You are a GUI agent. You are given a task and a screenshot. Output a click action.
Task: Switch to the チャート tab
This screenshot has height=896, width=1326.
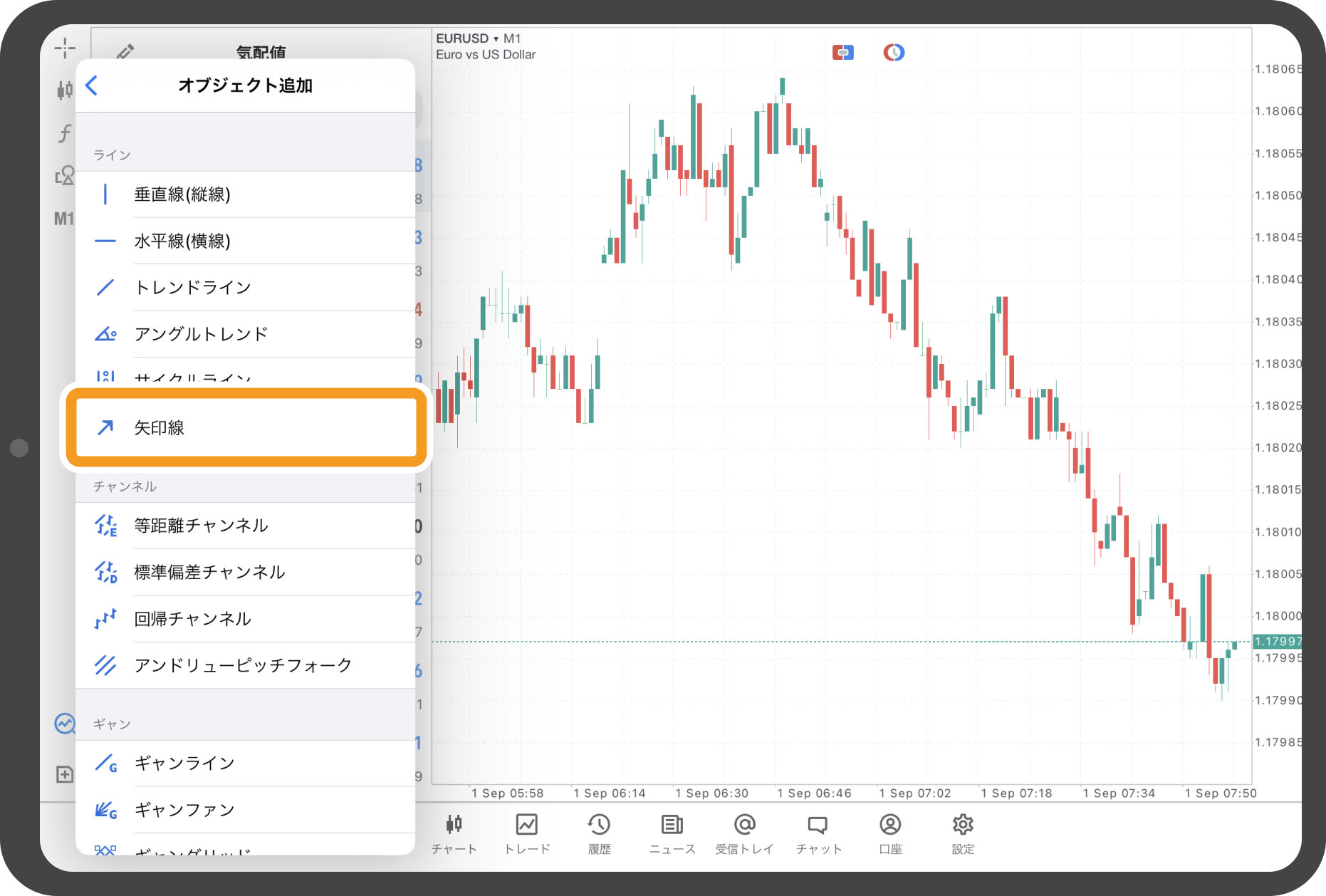click(x=454, y=834)
